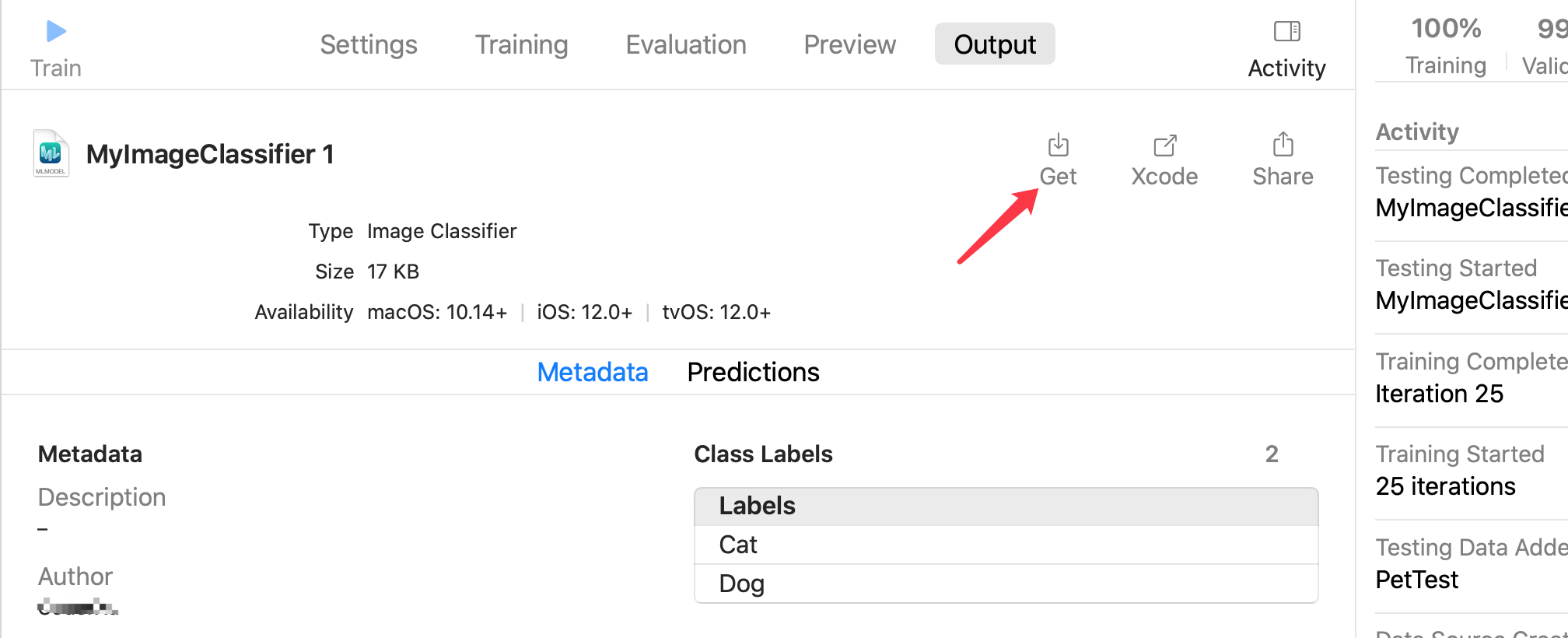Open the Preview tab
This screenshot has width=1568, height=638.
pyautogui.click(x=849, y=44)
